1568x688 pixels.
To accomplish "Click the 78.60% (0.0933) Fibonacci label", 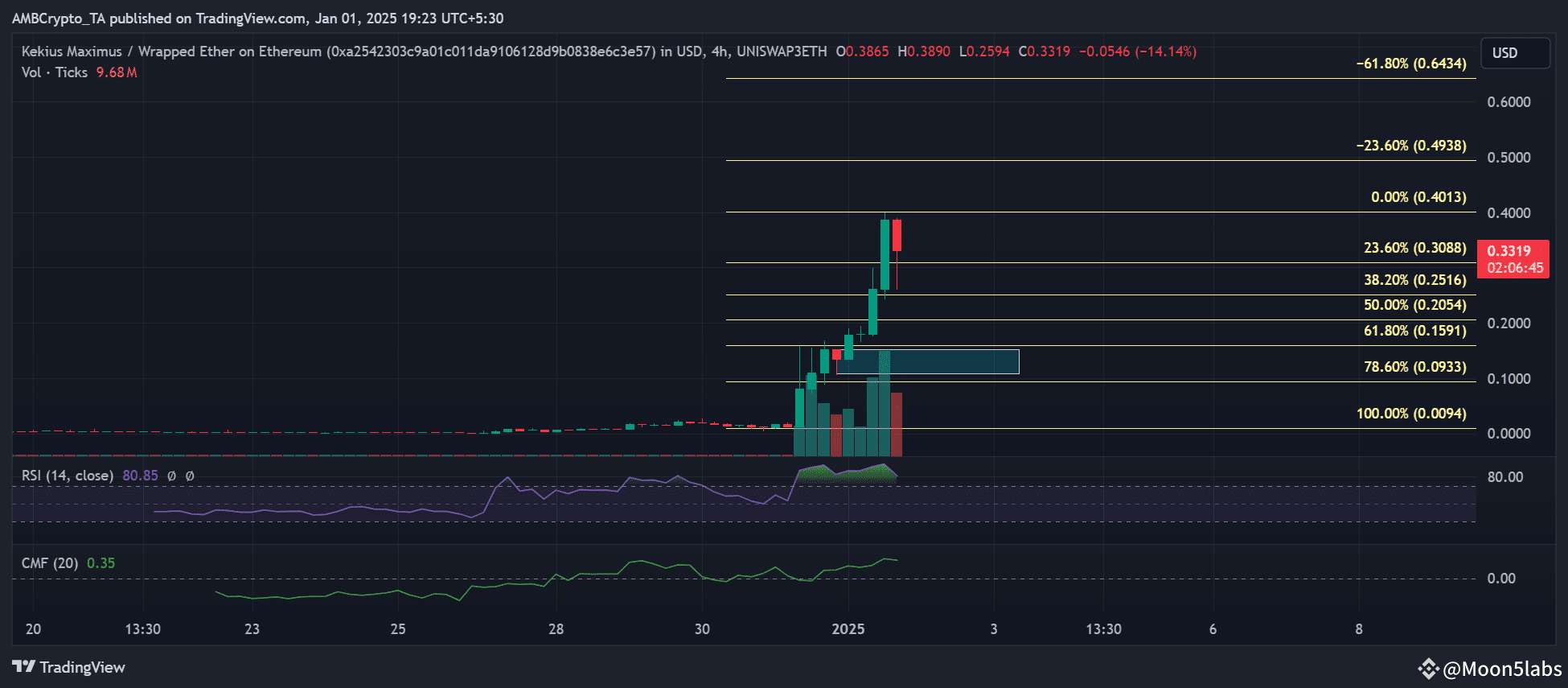I will pyautogui.click(x=1415, y=367).
